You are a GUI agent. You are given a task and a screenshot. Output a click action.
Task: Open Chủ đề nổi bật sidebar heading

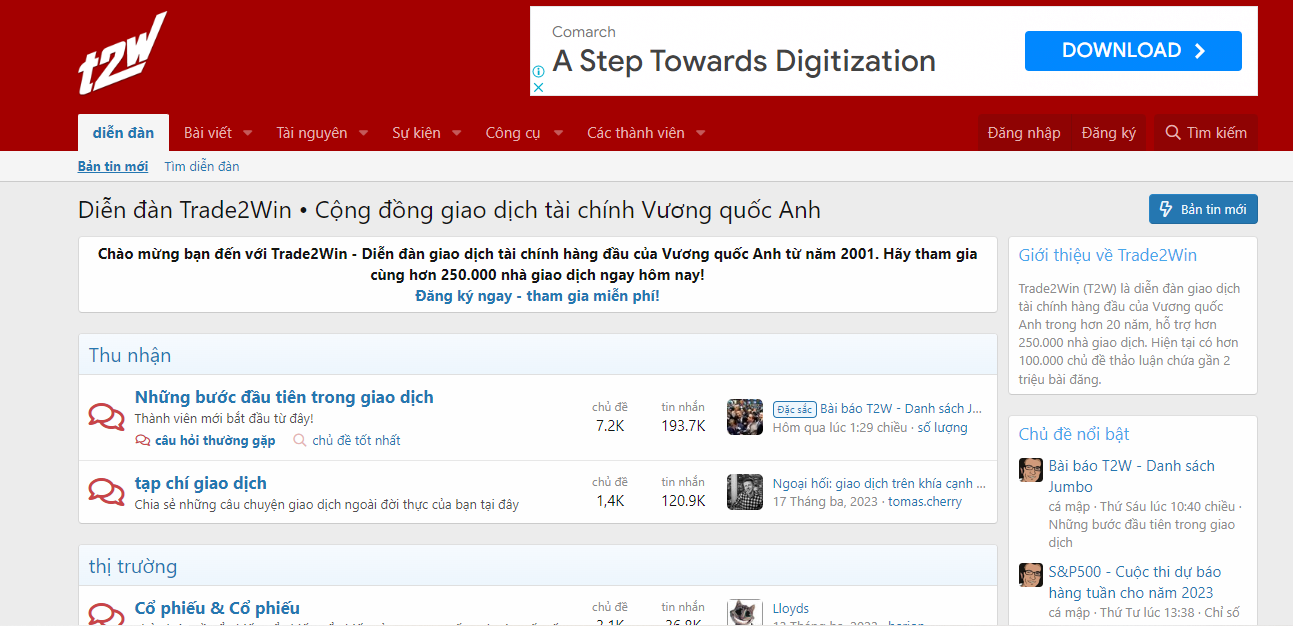pyautogui.click(x=1074, y=434)
